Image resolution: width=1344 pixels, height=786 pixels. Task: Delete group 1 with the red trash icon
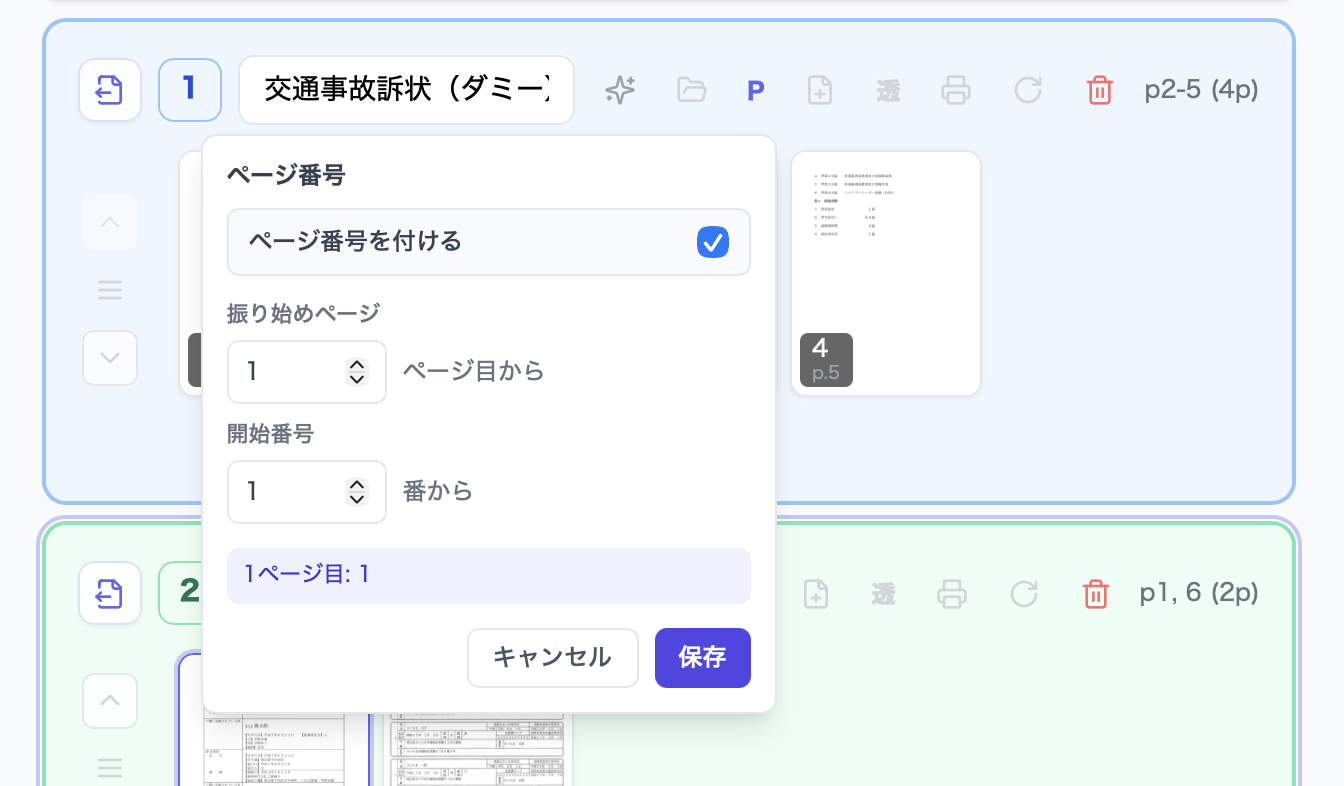(x=1100, y=90)
